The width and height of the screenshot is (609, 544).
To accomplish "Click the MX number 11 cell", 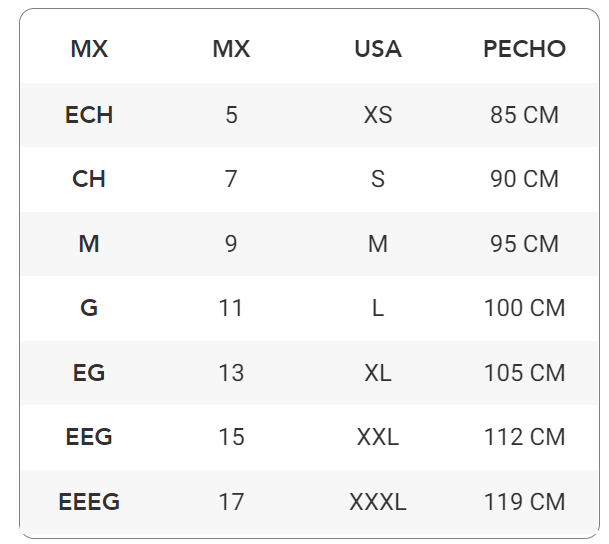I will coord(231,308).
